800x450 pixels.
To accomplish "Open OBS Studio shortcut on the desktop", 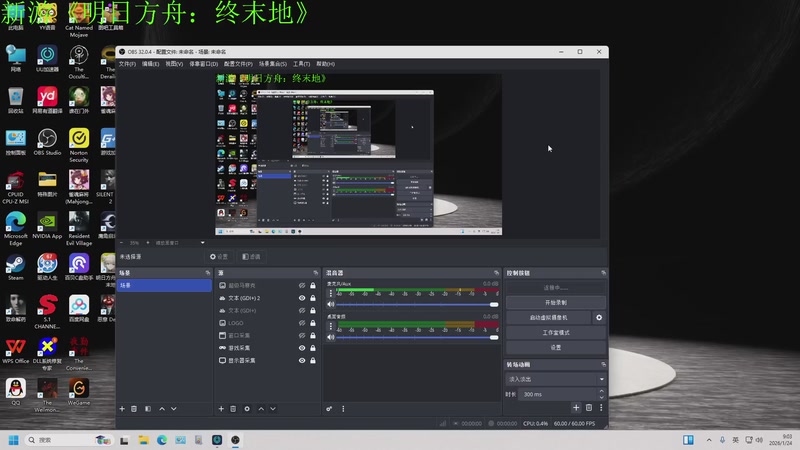I will (47, 142).
